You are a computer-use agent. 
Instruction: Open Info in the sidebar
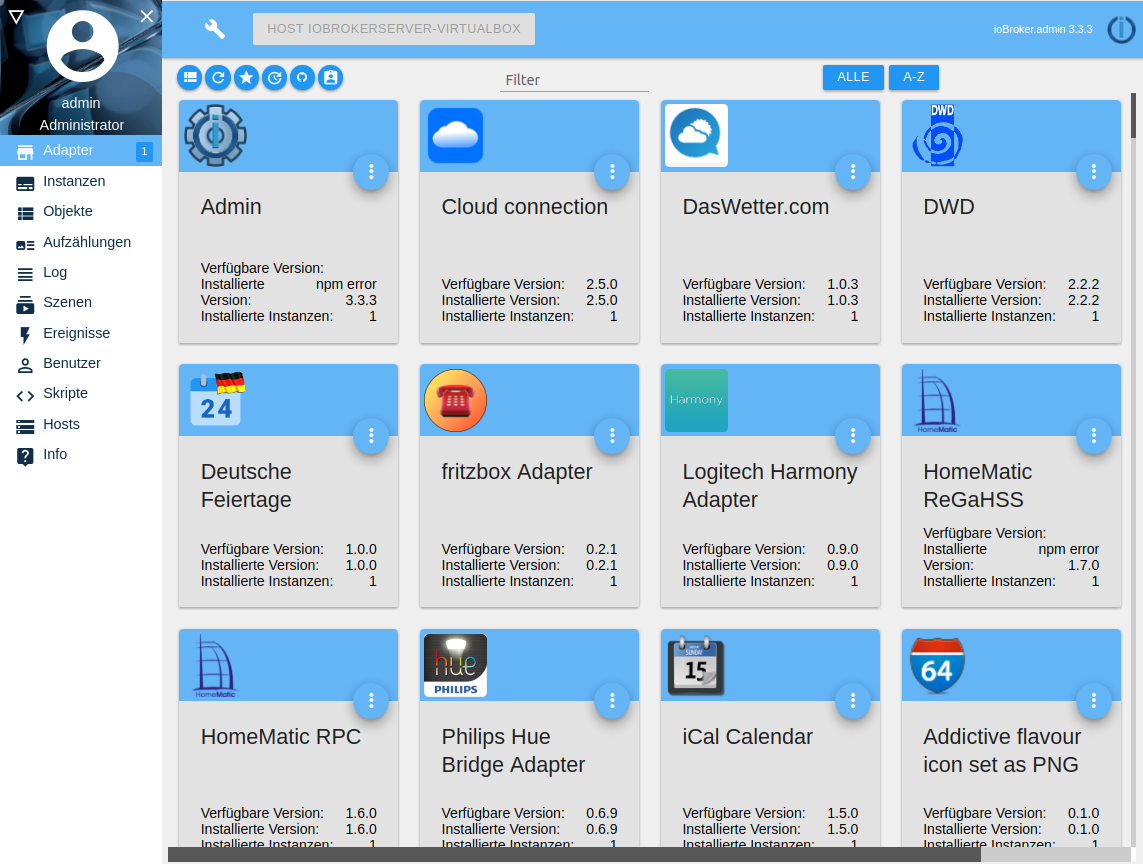tap(81, 454)
